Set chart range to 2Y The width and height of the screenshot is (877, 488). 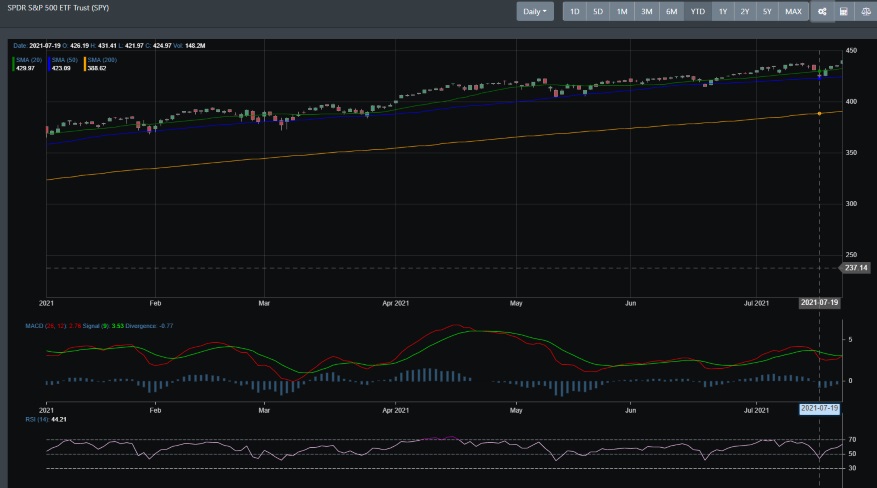(x=745, y=12)
